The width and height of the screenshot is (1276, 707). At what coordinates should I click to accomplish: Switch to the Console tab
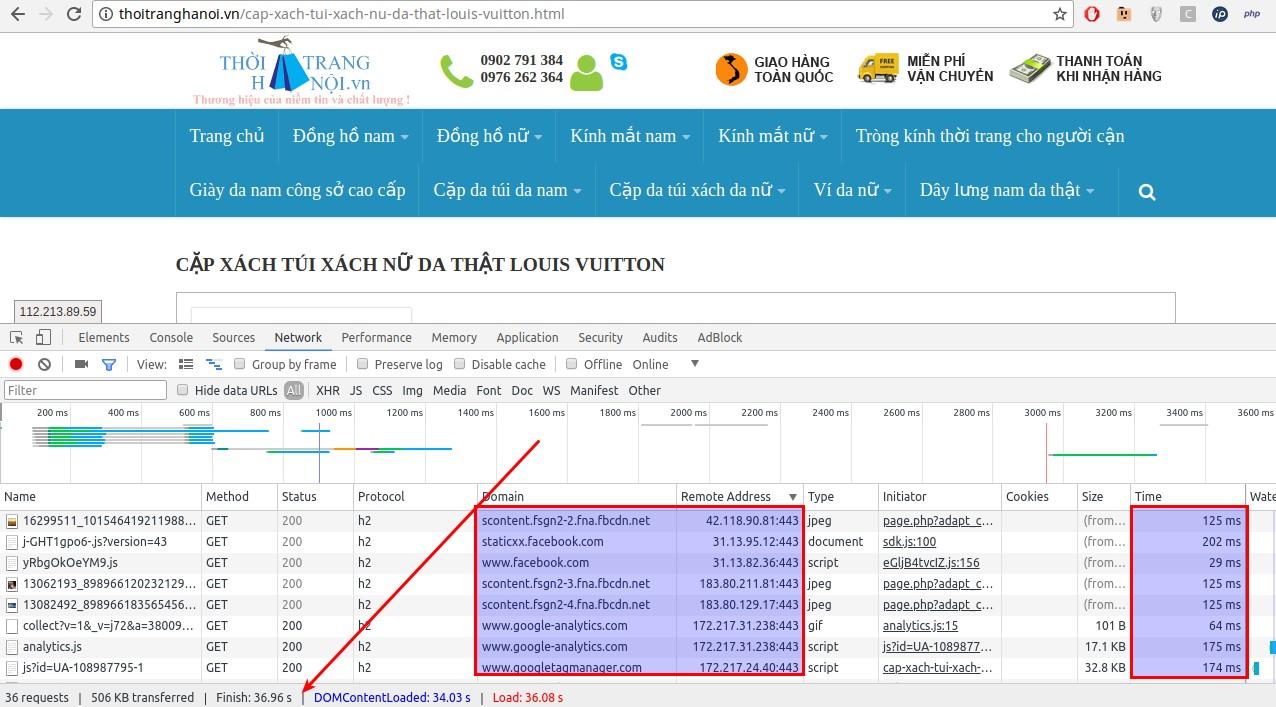click(171, 338)
